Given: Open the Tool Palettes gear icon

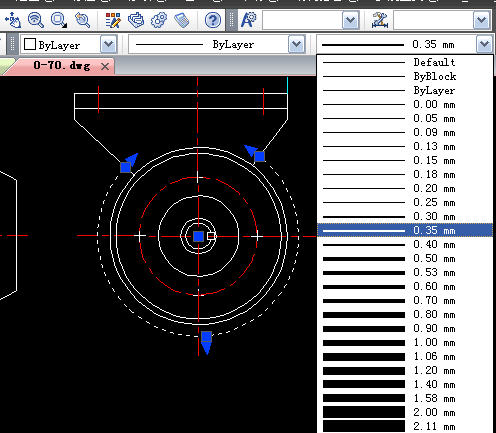Looking at the screenshot, I should point(159,20).
